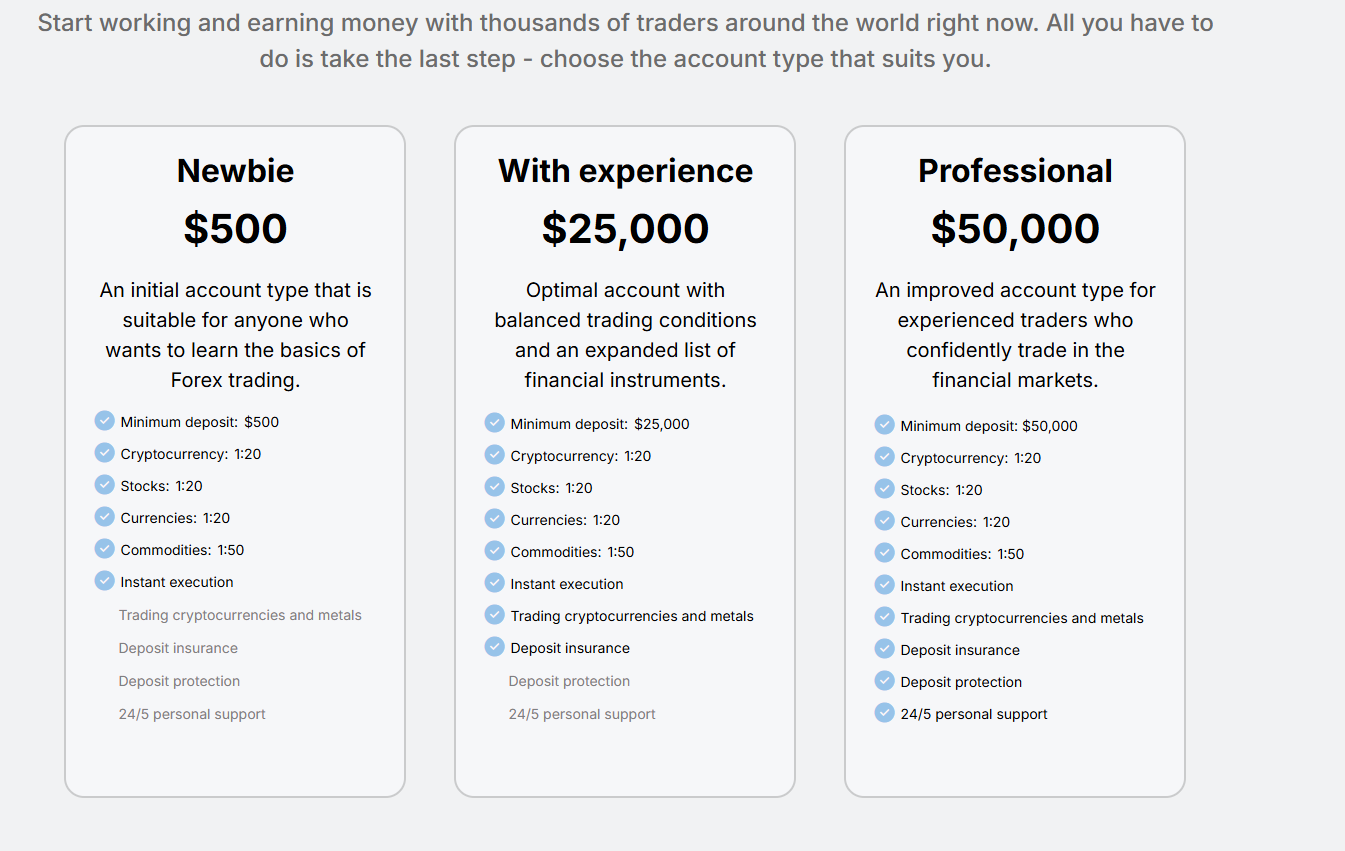Select the Newbie account heading

coord(236,171)
